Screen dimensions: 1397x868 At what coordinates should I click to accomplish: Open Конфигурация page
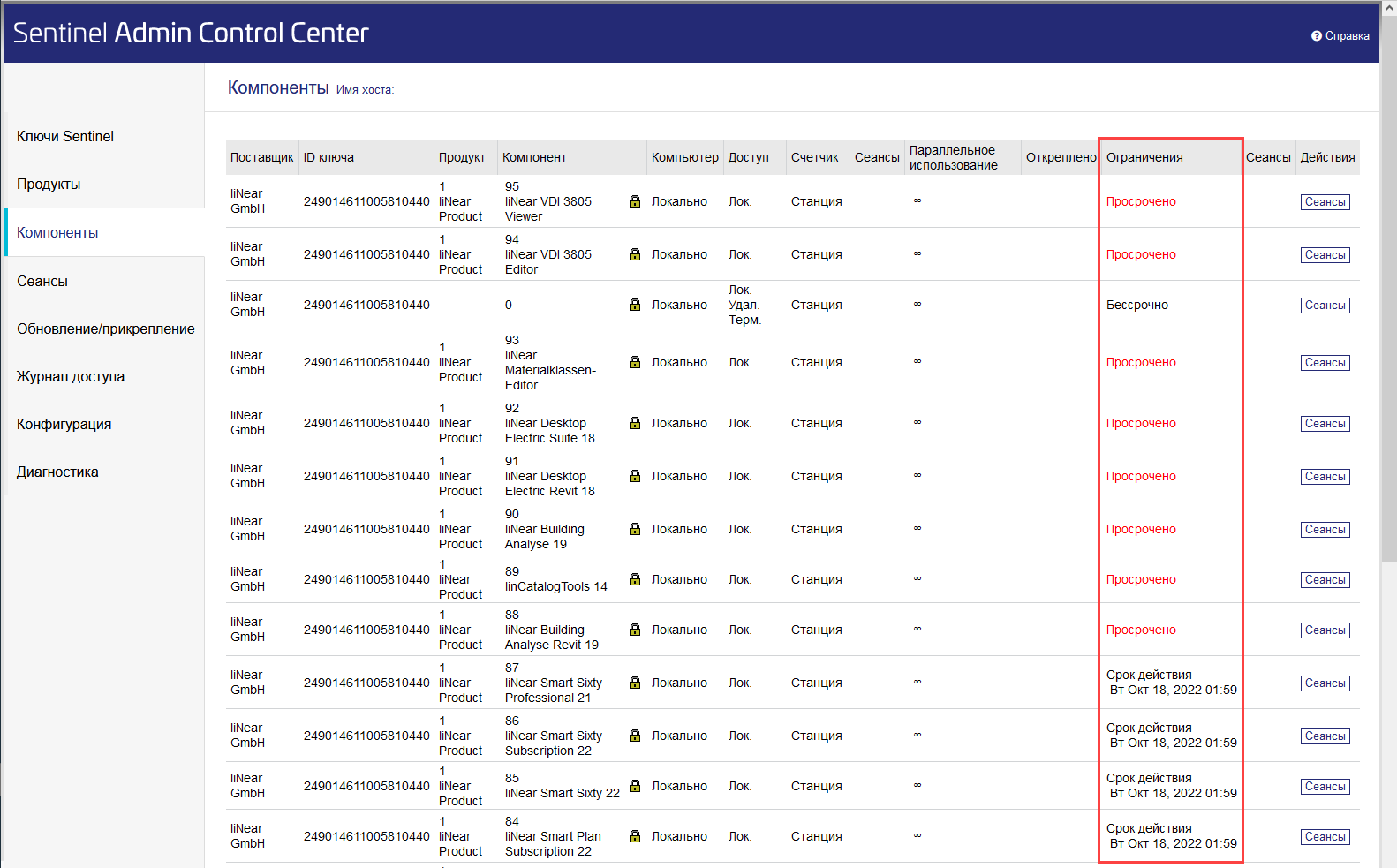pyautogui.click(x=64, y=424)
